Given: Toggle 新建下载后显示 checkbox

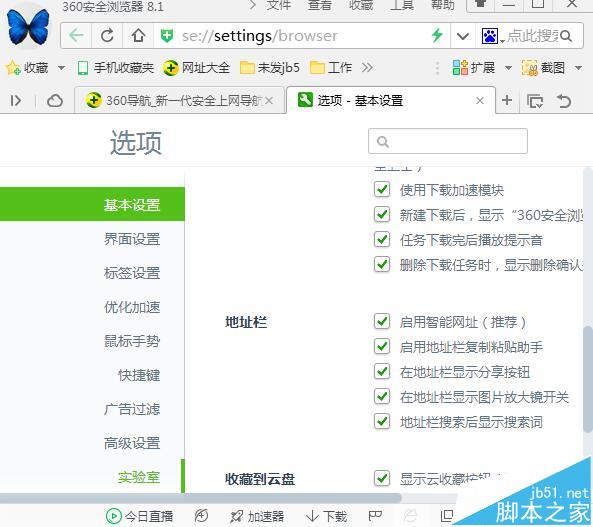Looking at the screenshot, I should pyautogui.click(x=382, y=214).
